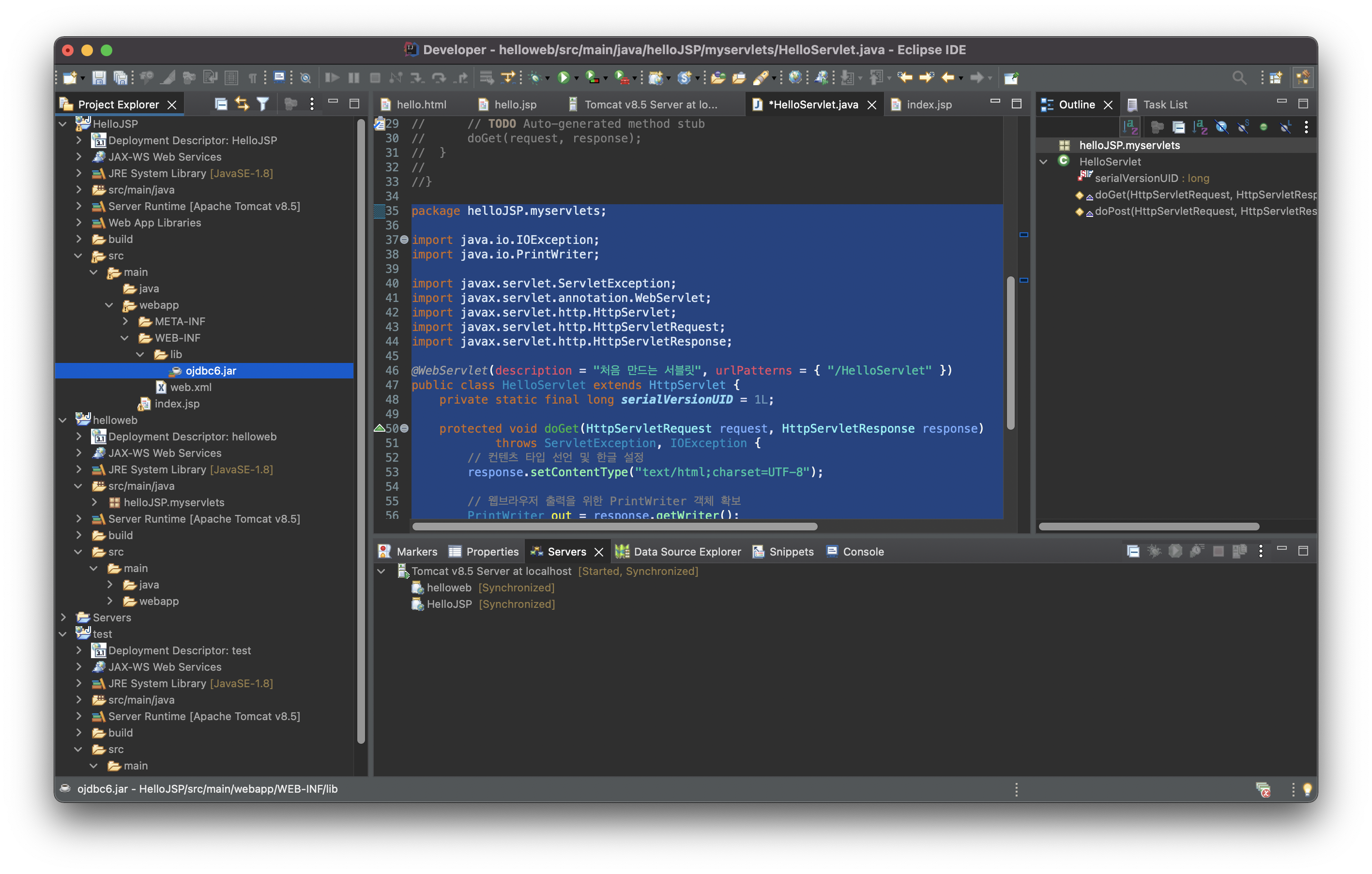
Task: Click Collapse All in Project Explorer
Action: click(221, 104)
